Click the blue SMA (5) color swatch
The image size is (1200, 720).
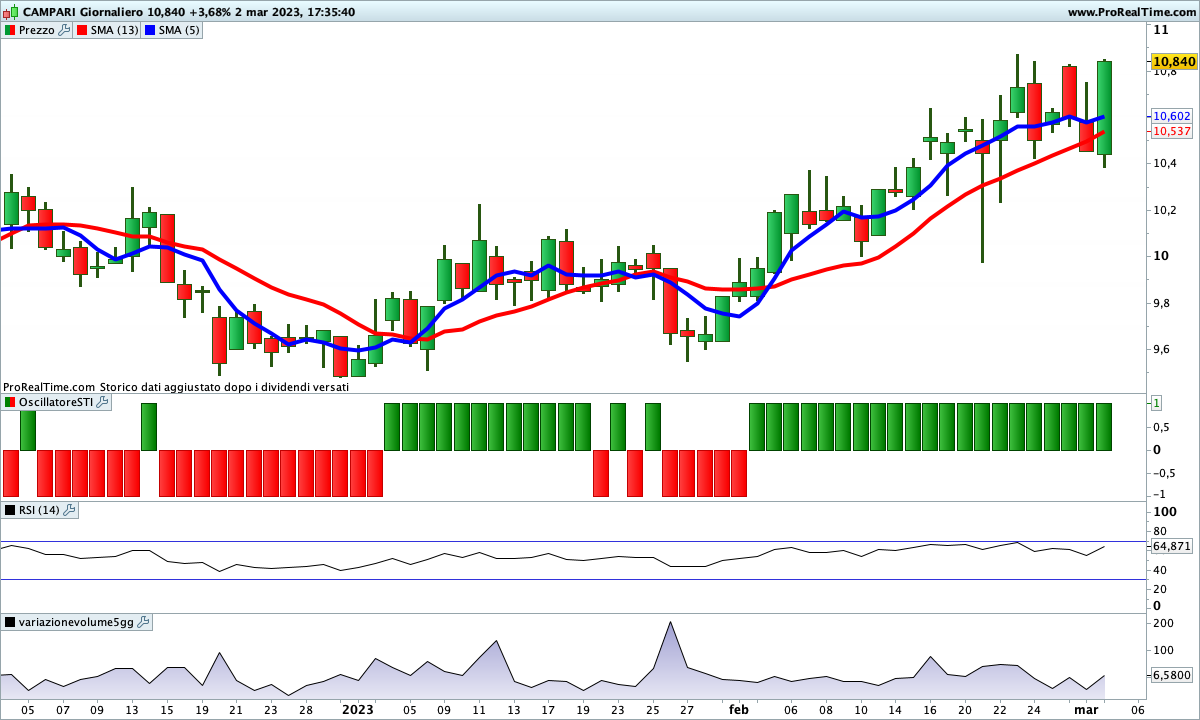point(151,30)
